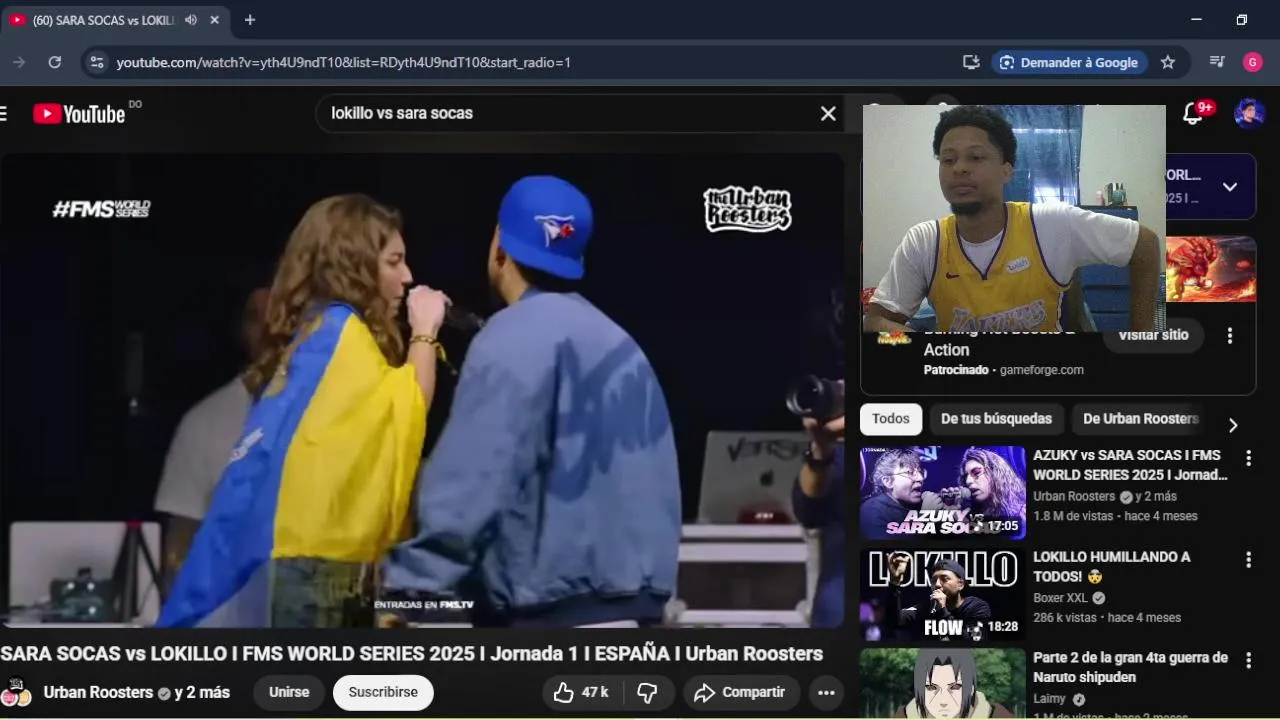View site information icon in address bar

96,62
